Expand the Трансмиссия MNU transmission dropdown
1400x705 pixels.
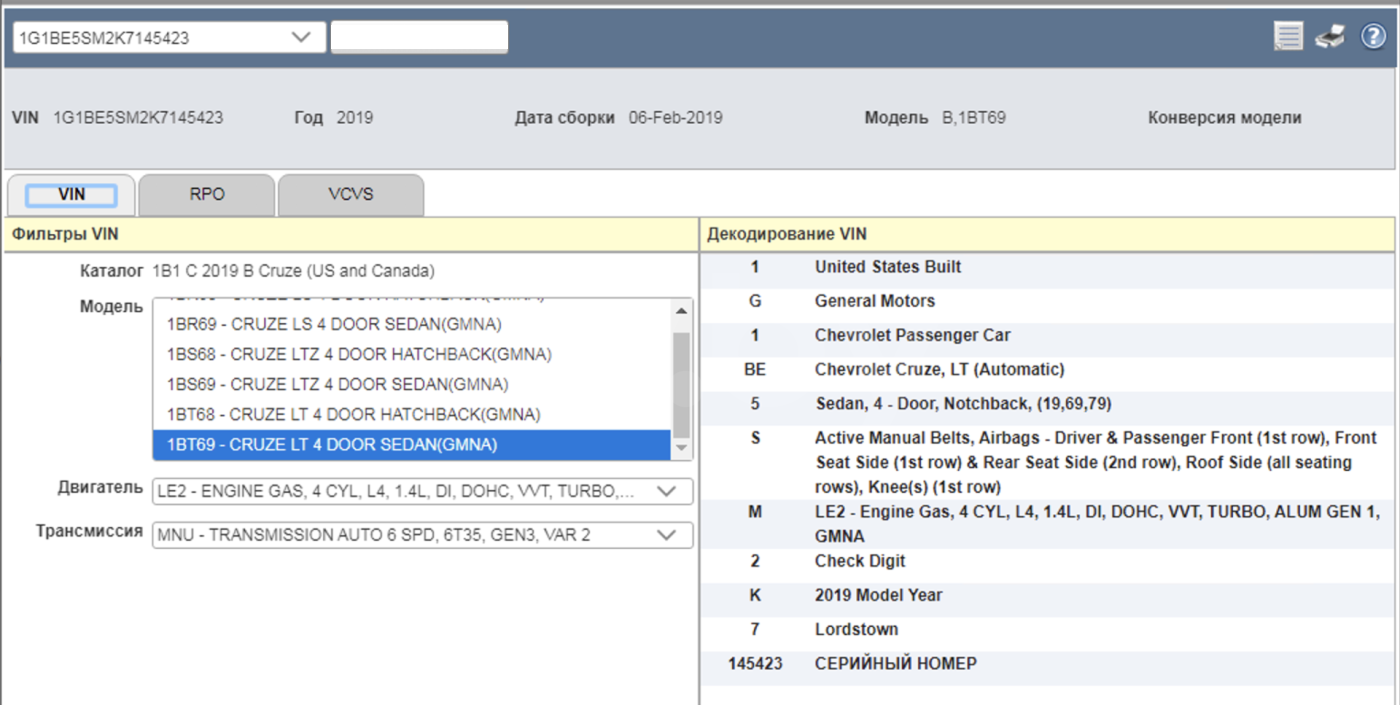(x=423, y=535)
